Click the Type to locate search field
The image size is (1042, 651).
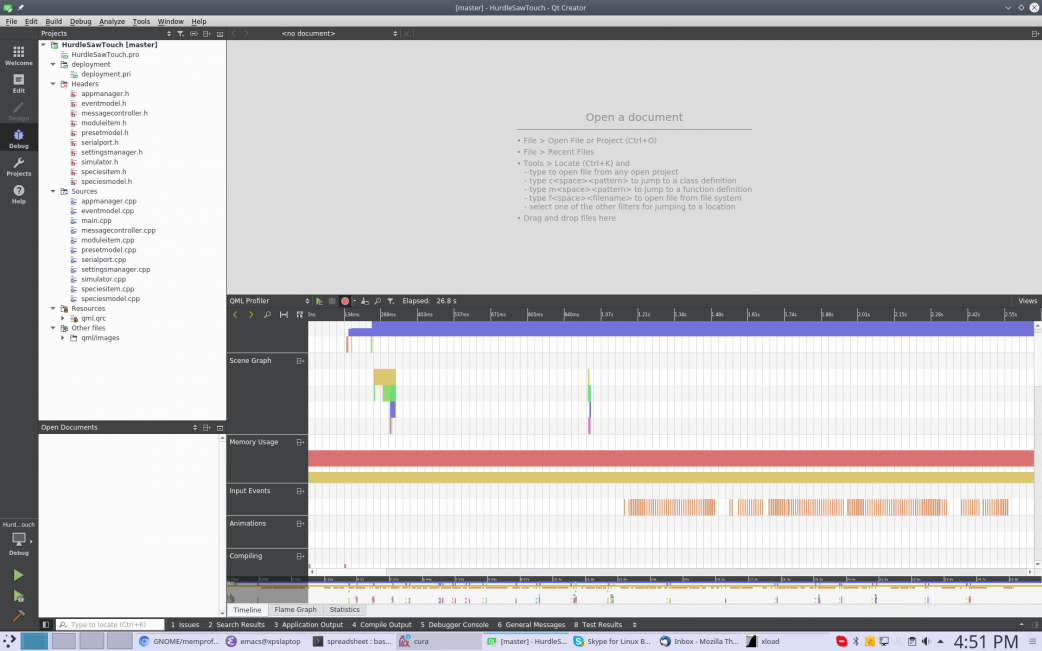click(110, 625)
